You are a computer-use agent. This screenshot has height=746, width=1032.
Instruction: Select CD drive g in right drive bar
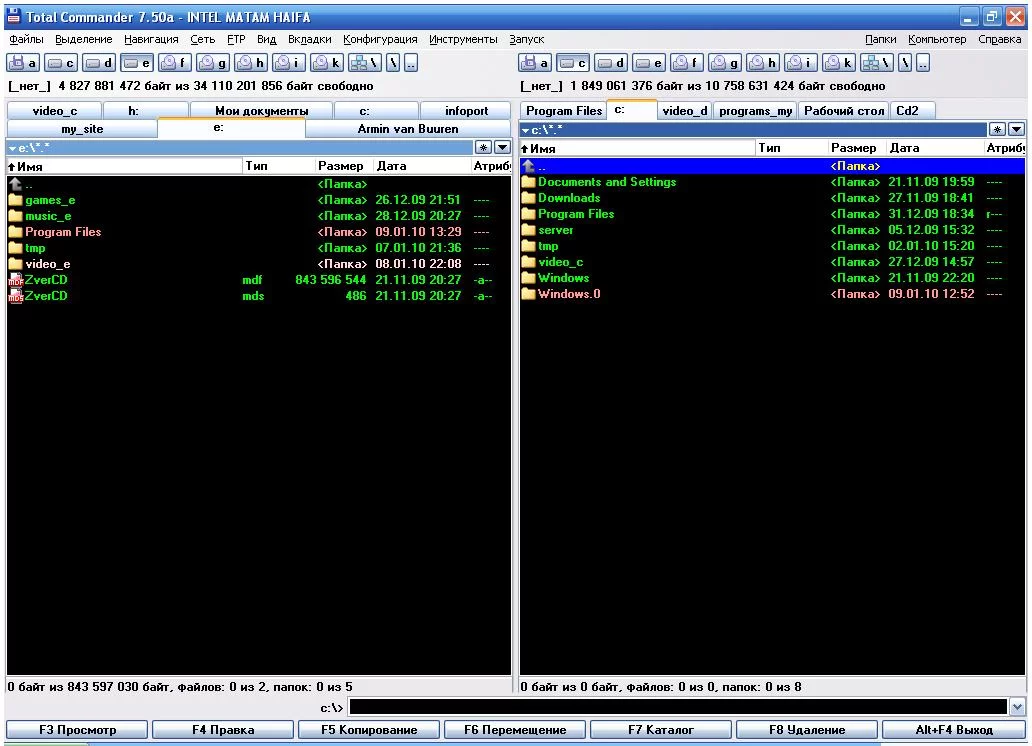[725, 63]
